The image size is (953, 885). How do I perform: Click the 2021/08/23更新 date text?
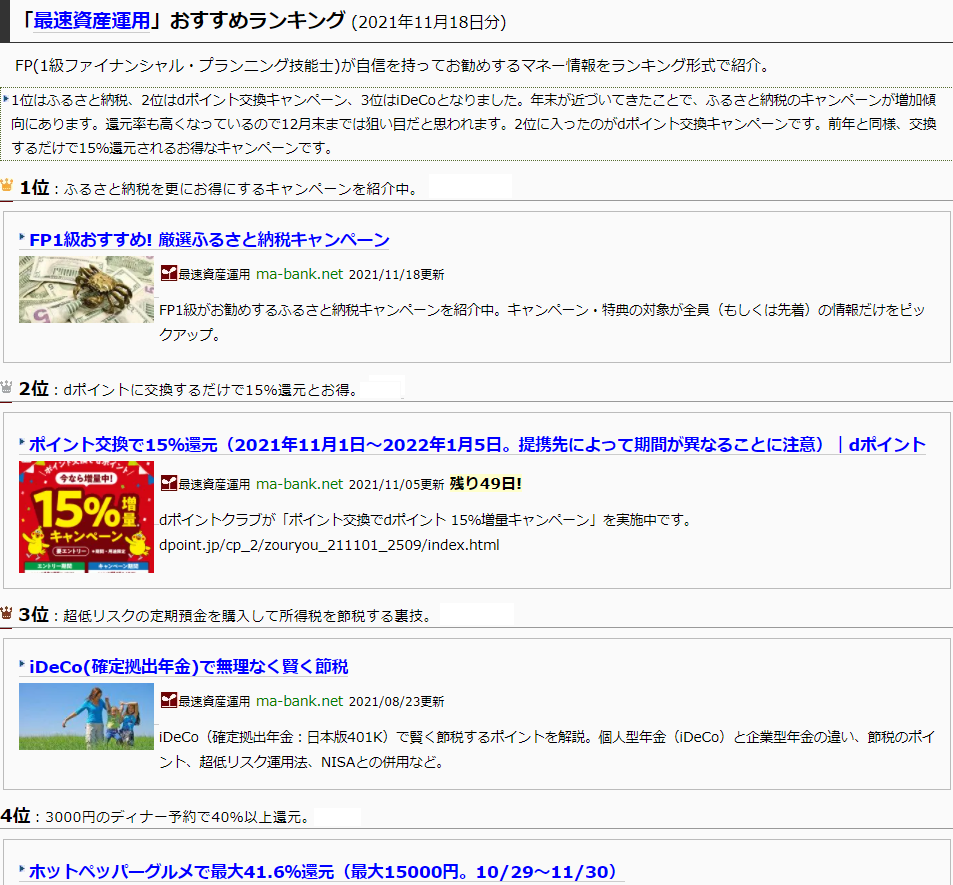tap(396, 701)
